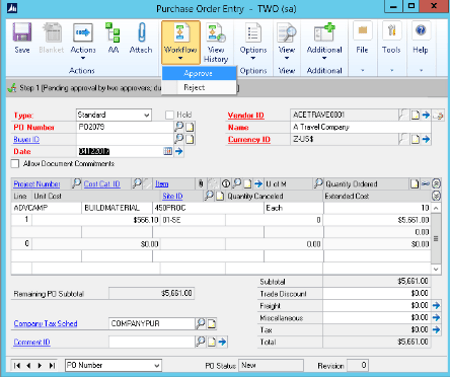Open the Buyer ID link
This screenshot has width=450, height=377.
coord(26,139)
